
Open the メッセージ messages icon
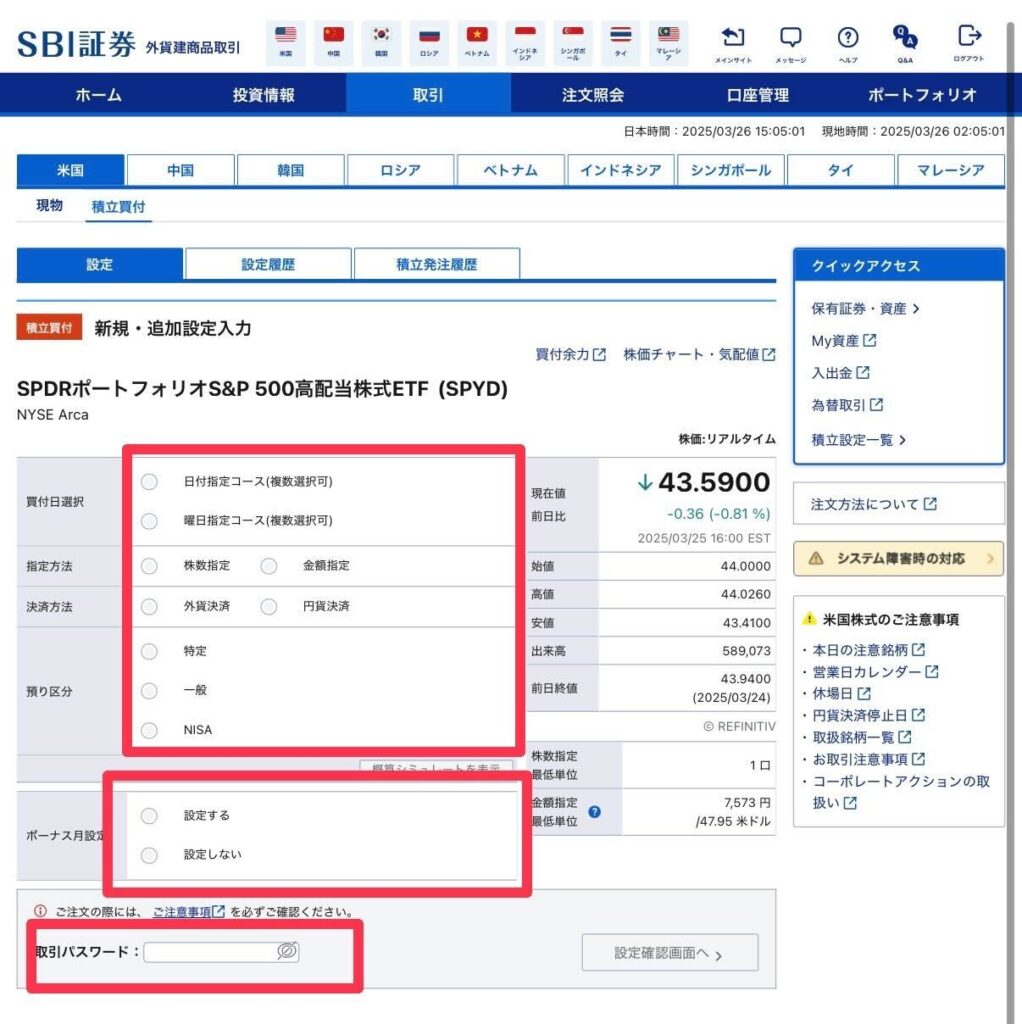click(791, 43)
